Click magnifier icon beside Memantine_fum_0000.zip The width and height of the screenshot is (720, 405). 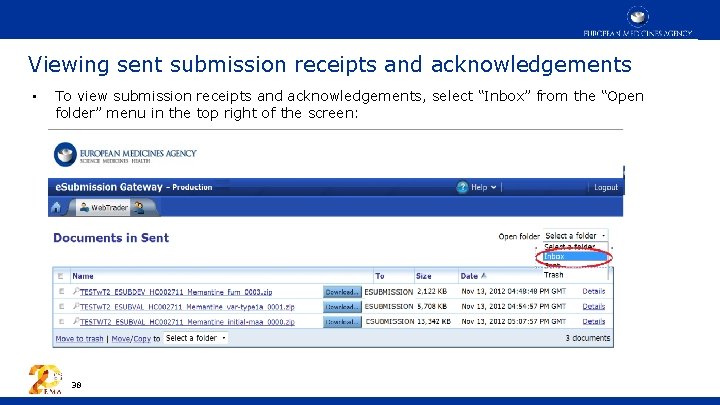[76, 291]
